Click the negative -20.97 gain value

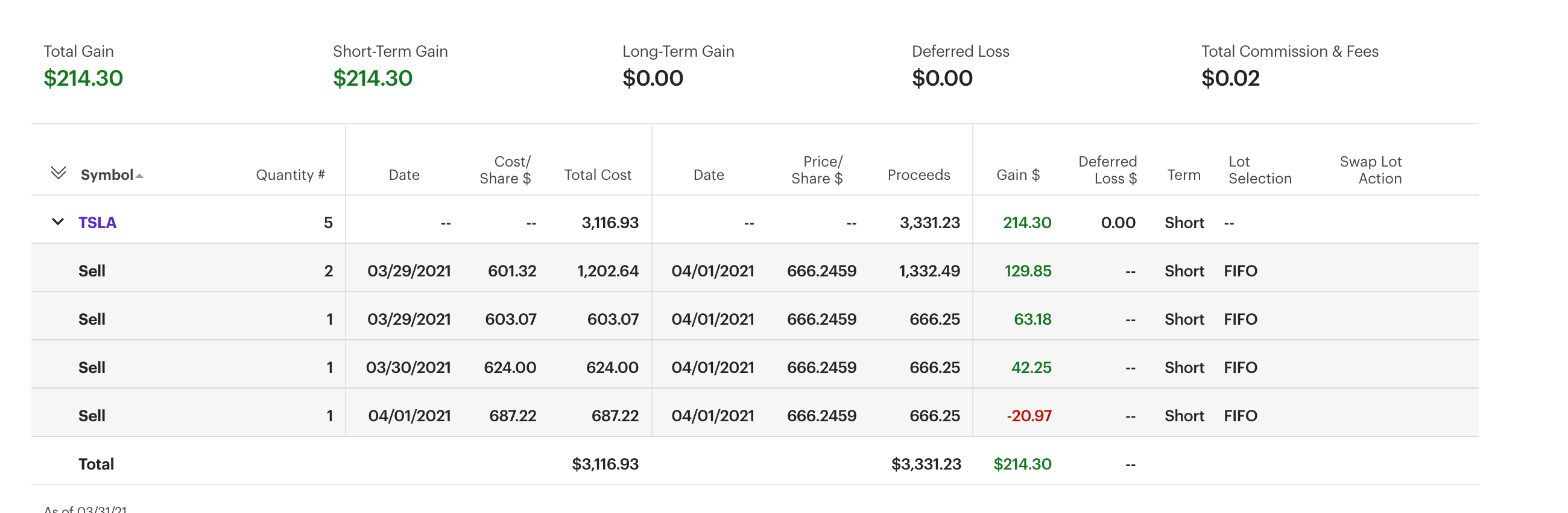[1029, 415]
